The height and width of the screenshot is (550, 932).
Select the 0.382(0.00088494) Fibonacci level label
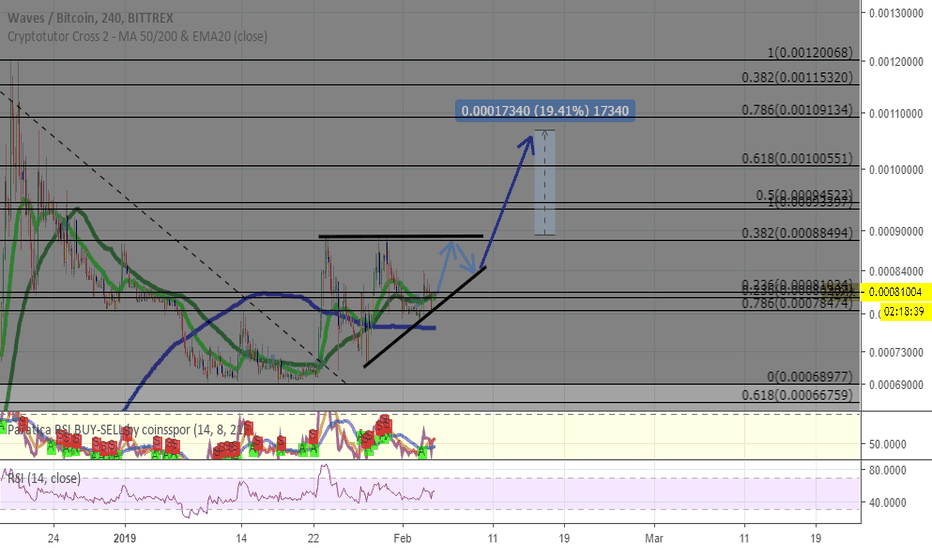pyautogui.click(x=797, y=233)
